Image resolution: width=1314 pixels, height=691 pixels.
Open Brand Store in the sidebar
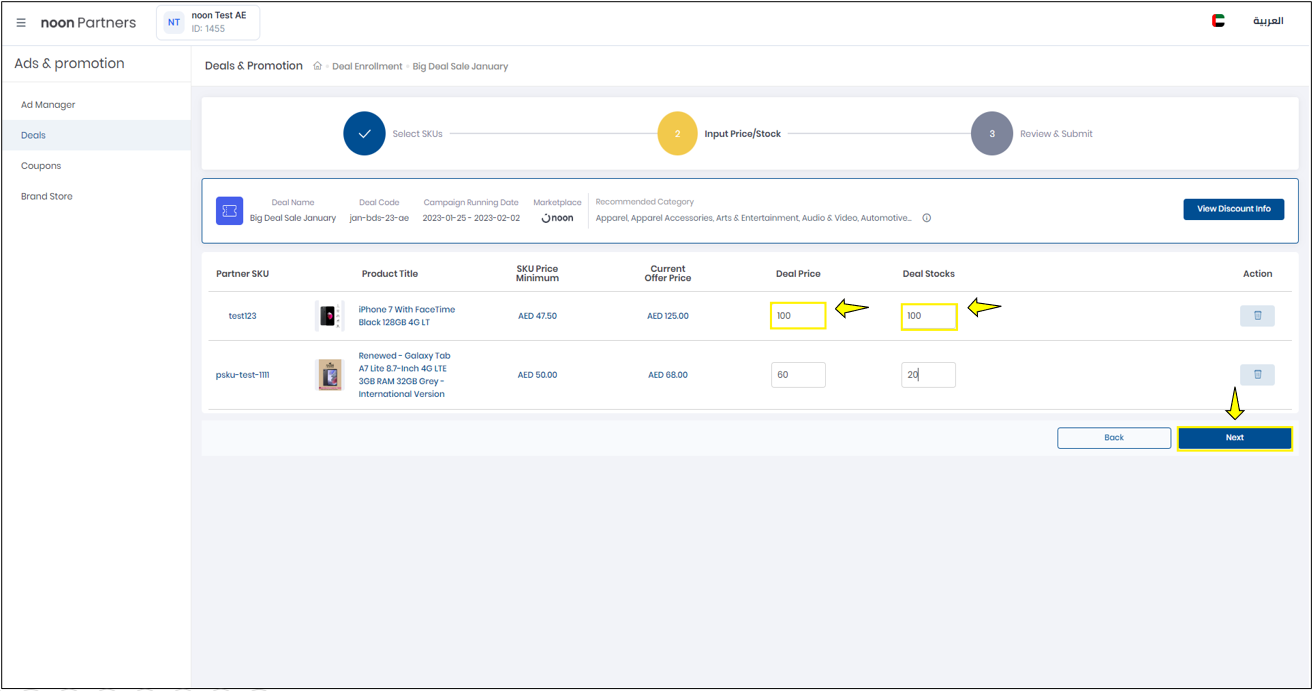click(x=47, y=197)
